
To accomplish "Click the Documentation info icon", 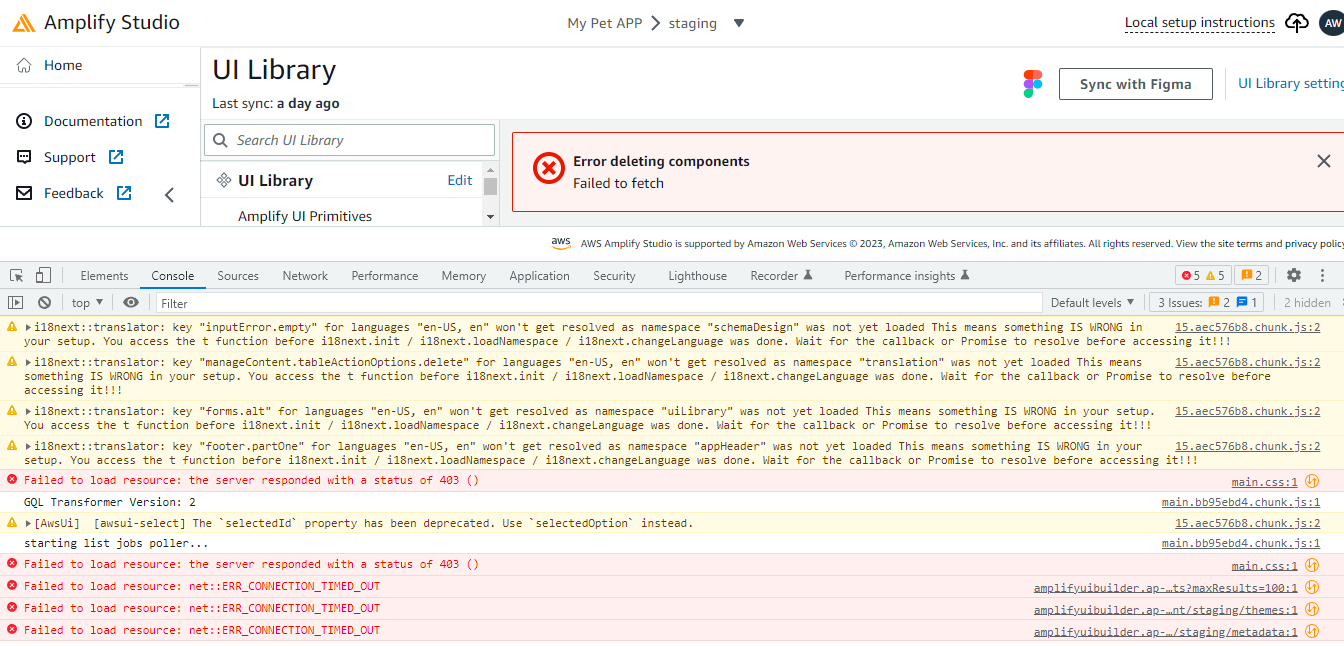I will (25, 121).
